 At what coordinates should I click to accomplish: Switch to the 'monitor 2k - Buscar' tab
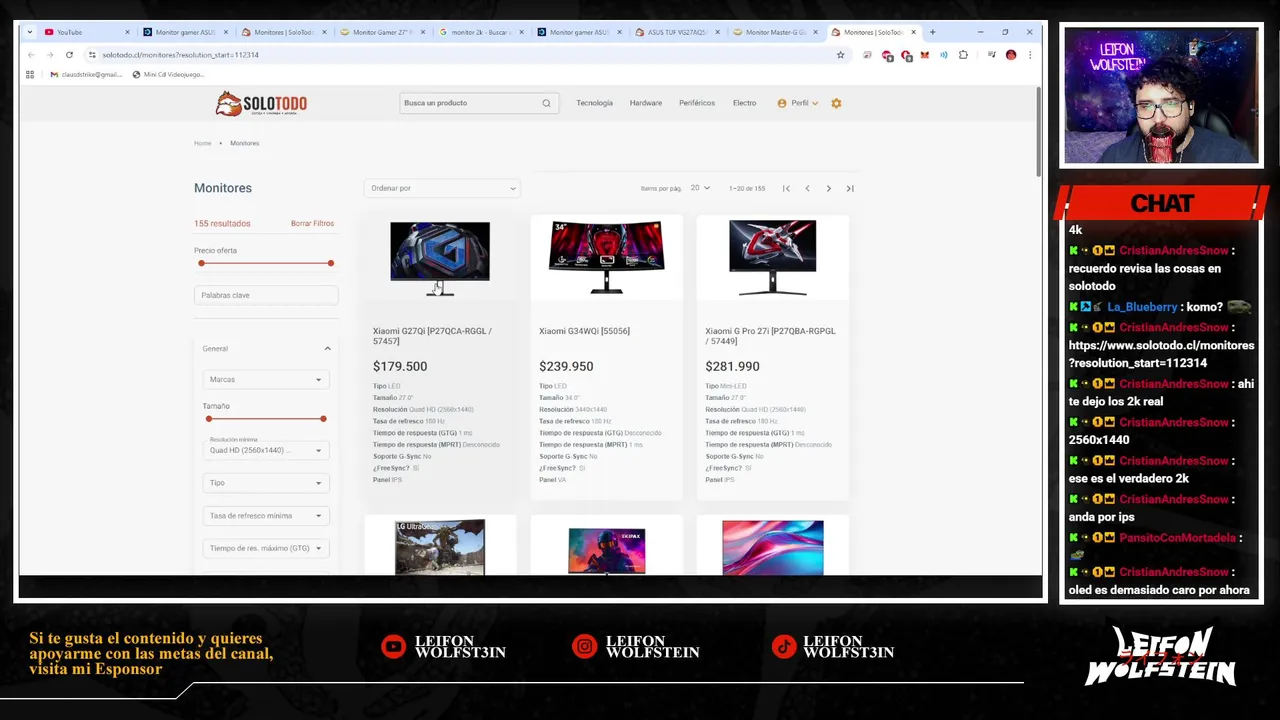coord(480,32)
